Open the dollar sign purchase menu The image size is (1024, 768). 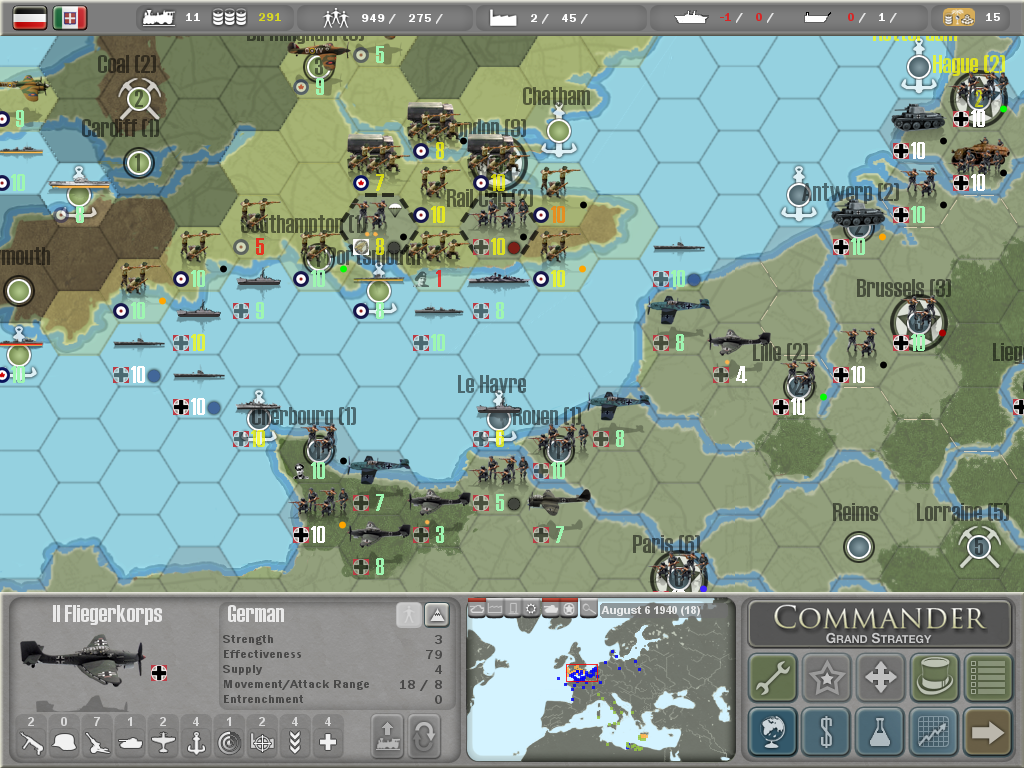click(x=826, y=733)
